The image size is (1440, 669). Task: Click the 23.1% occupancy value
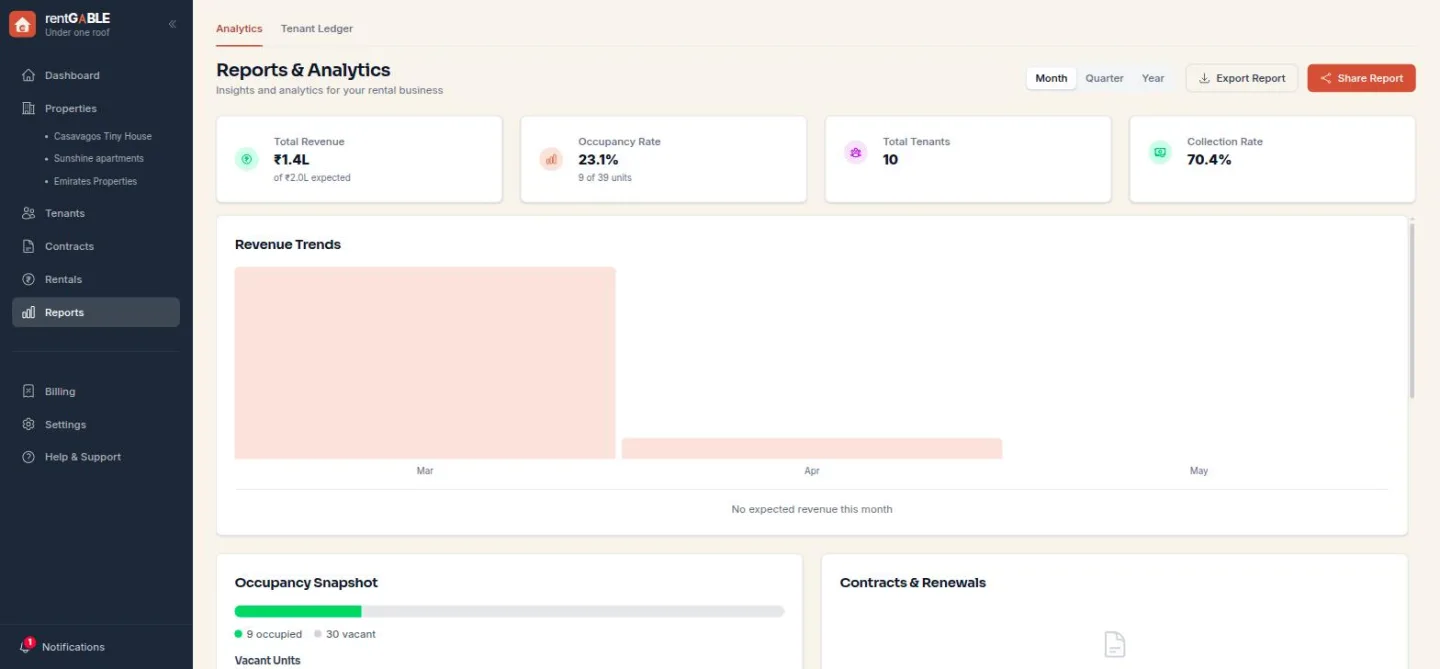[x=598, y=160]
